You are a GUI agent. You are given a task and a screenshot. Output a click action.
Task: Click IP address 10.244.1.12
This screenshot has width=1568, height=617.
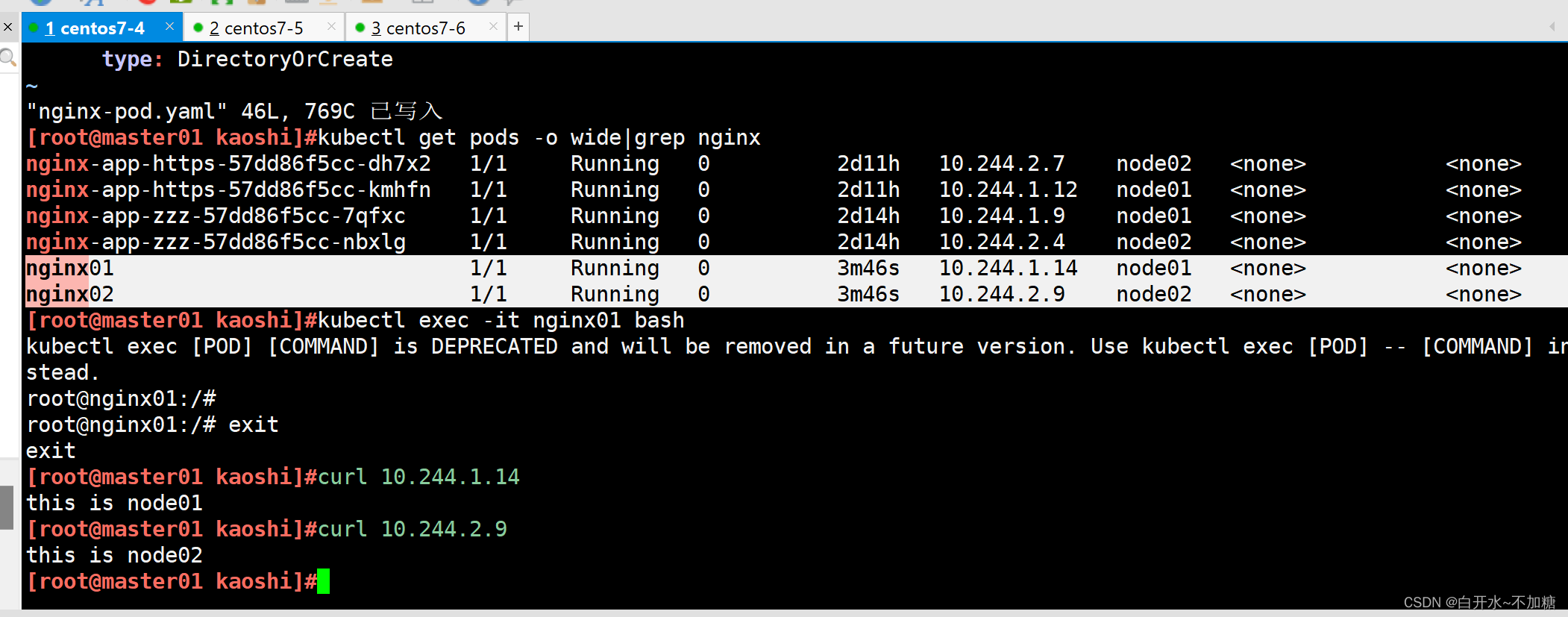click(1009, 190)
